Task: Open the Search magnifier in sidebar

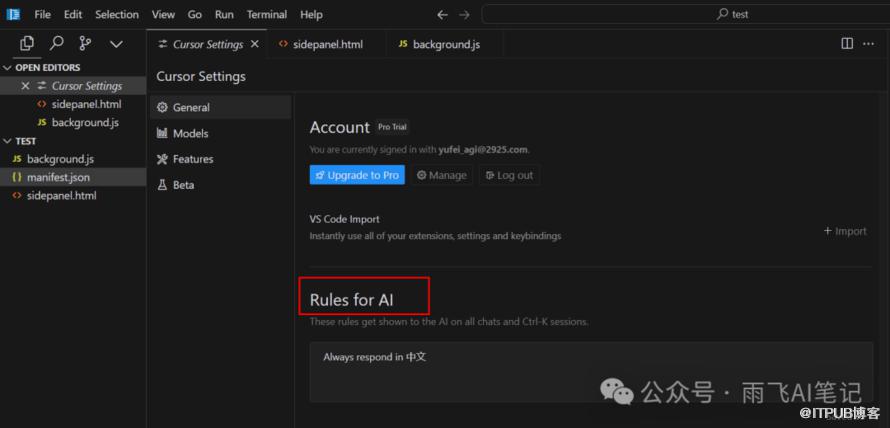Action: pyautogui.click(x=57, y=44)
